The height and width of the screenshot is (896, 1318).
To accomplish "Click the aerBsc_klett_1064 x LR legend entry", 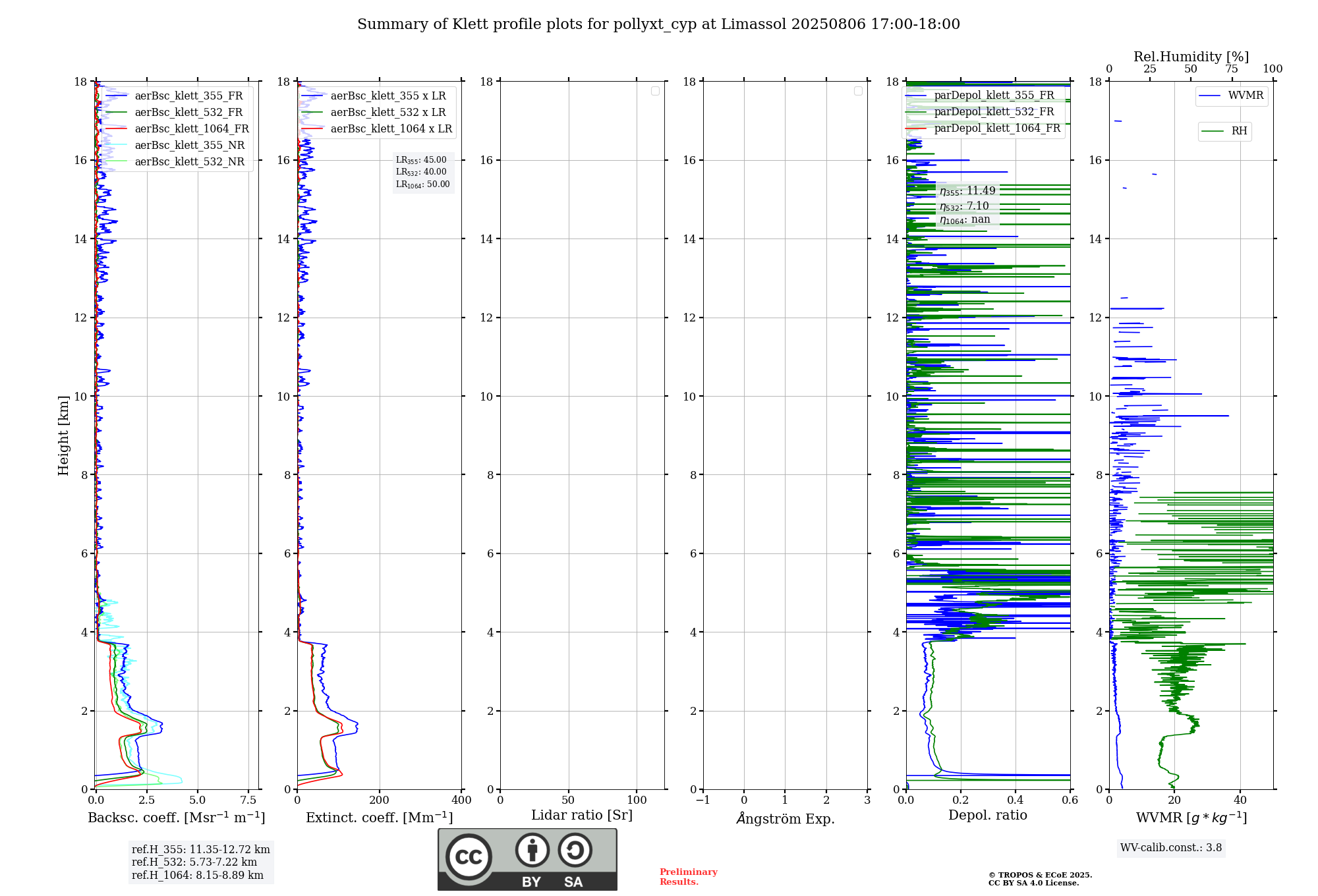I will tap(377, 128).
